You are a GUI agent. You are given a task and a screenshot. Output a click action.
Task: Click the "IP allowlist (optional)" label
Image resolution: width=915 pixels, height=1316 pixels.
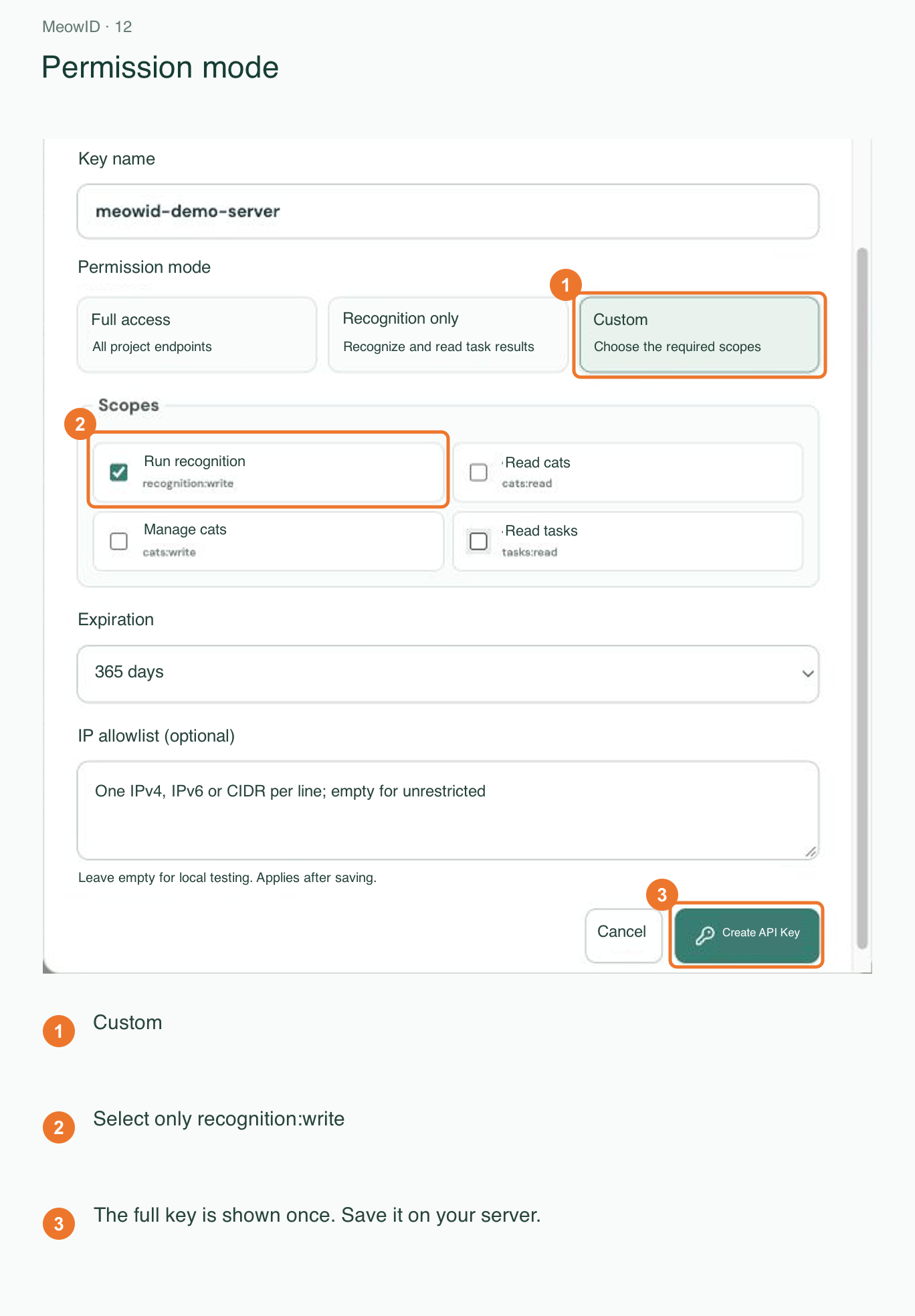click(x=157, y=736)
